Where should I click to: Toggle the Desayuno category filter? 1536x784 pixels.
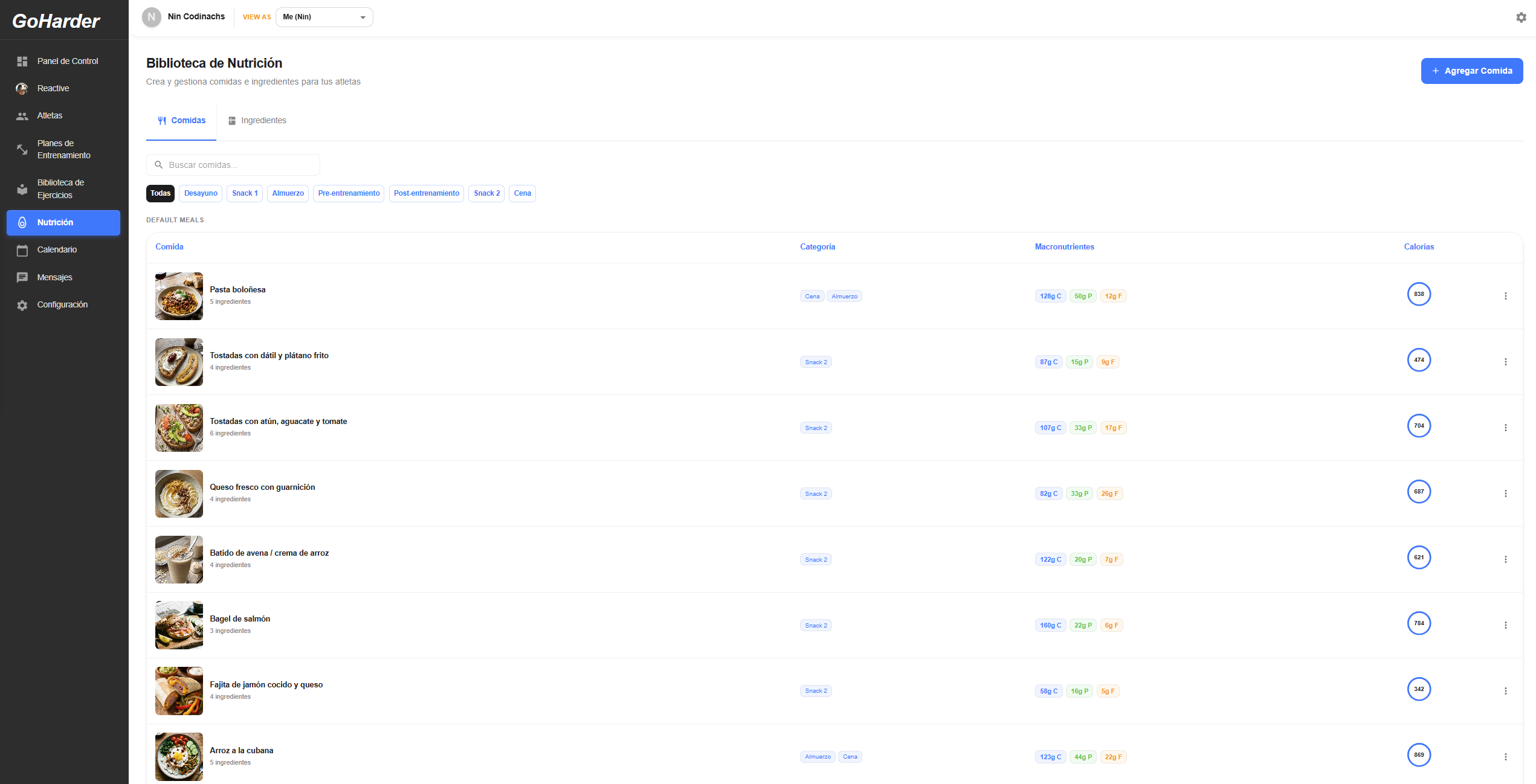(201, 193)
